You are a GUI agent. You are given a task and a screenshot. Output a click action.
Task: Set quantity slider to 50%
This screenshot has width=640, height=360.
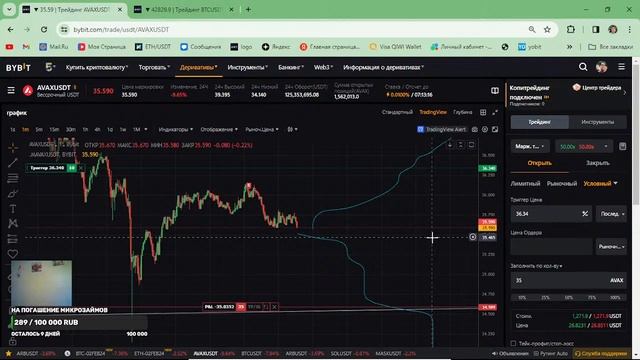click(569, 298)
